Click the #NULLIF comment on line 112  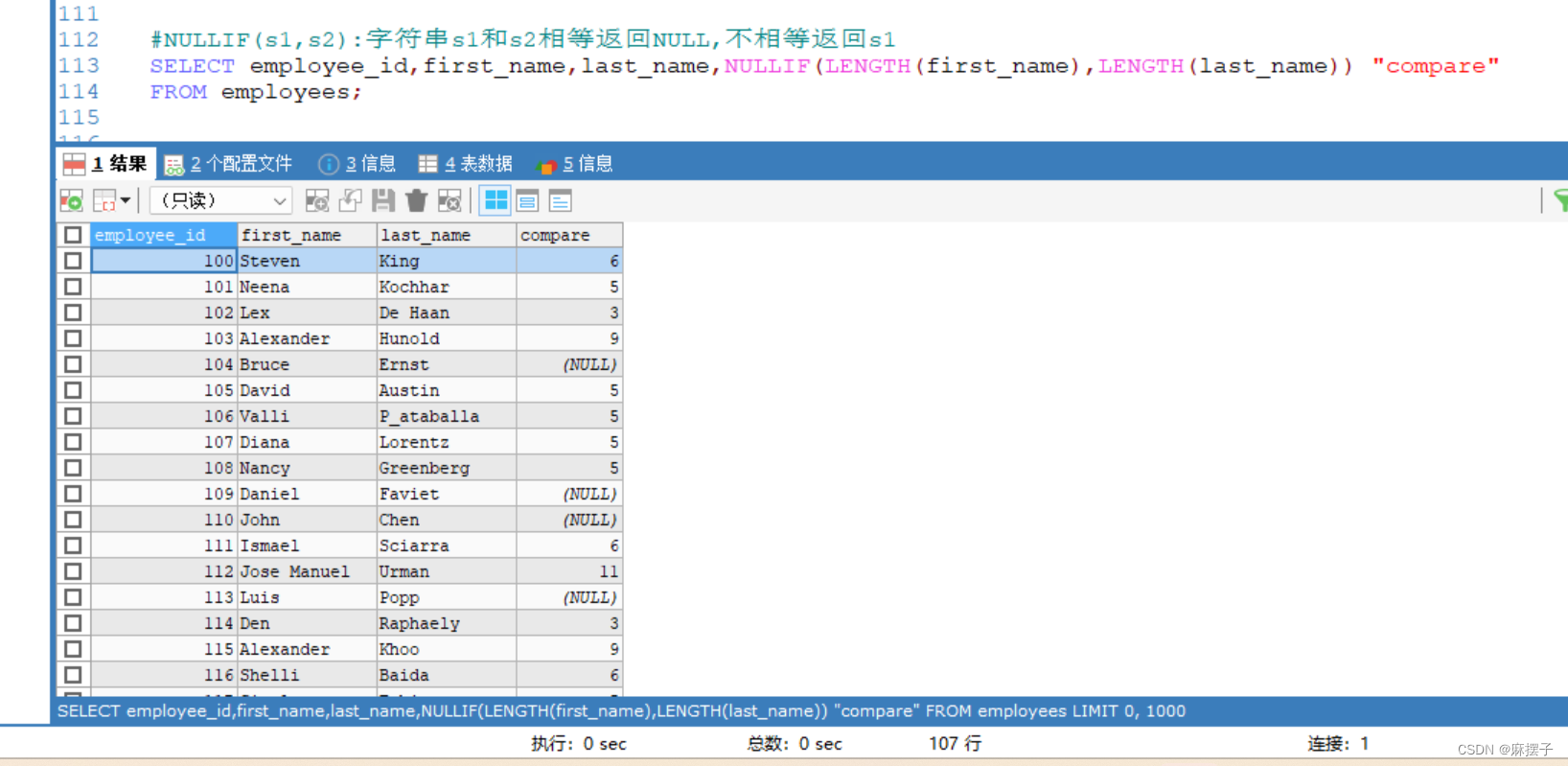pyautogui.click(x=522, y=39)
